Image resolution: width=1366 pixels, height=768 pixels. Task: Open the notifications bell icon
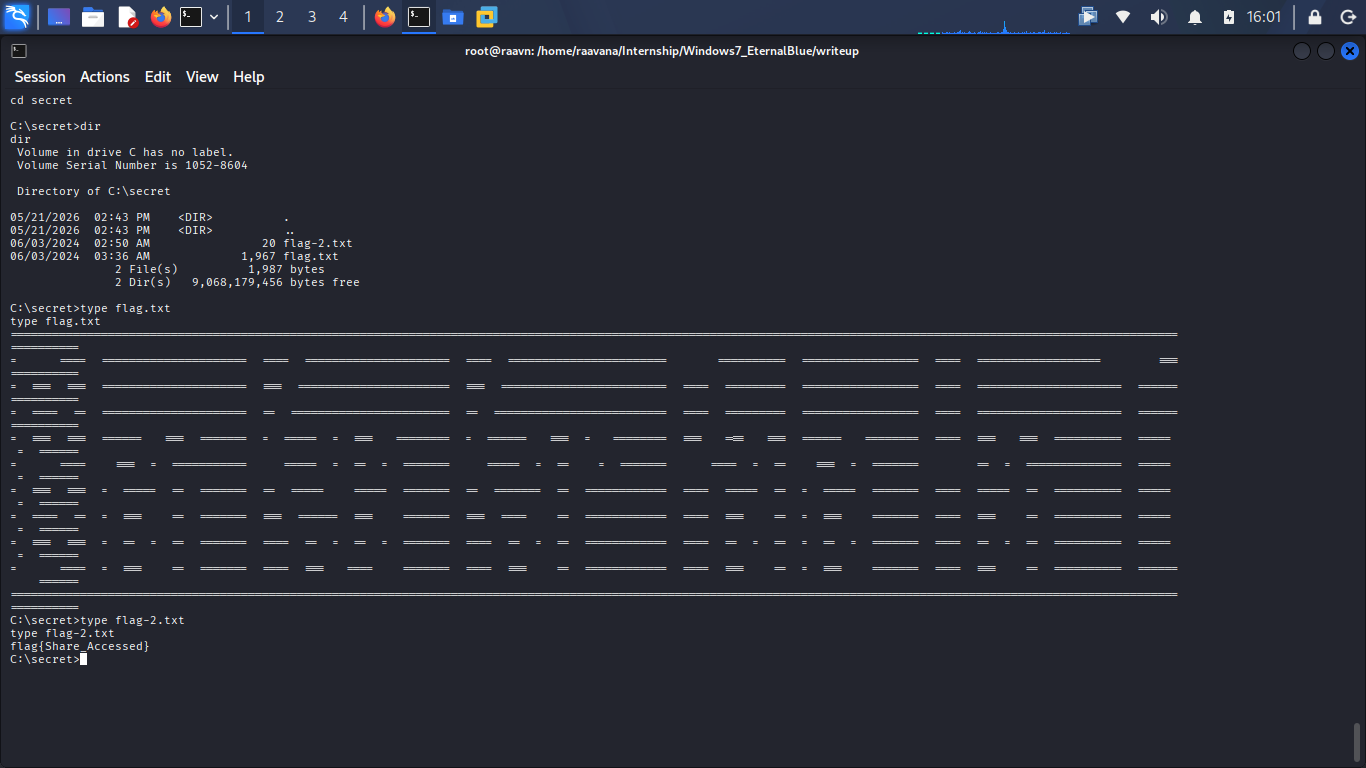tap(1195, 17)
